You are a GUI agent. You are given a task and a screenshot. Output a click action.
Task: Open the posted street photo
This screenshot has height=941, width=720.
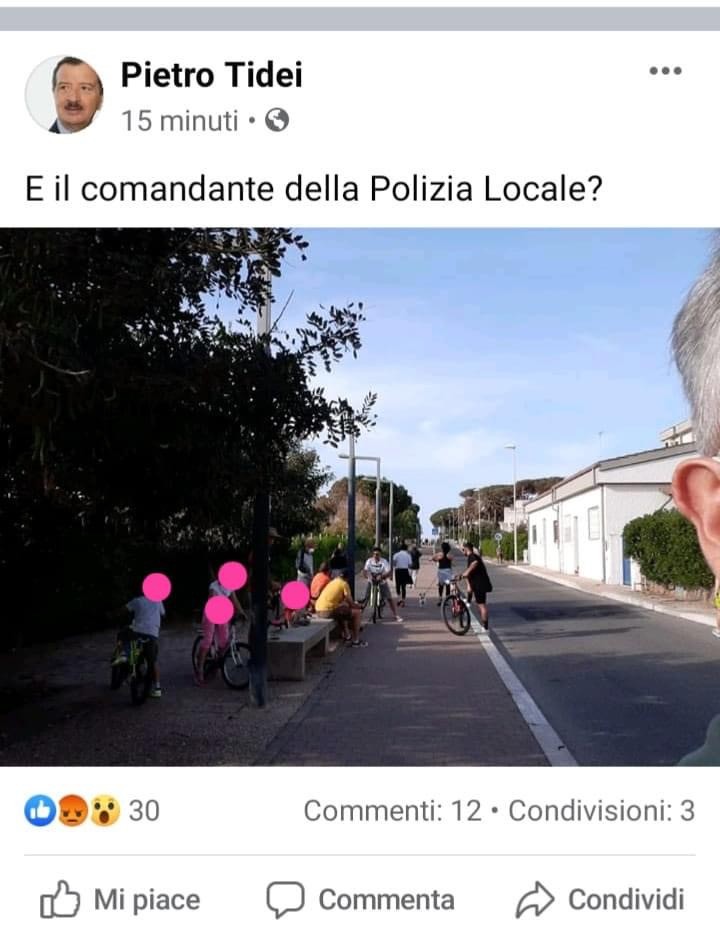click(360, 497)
